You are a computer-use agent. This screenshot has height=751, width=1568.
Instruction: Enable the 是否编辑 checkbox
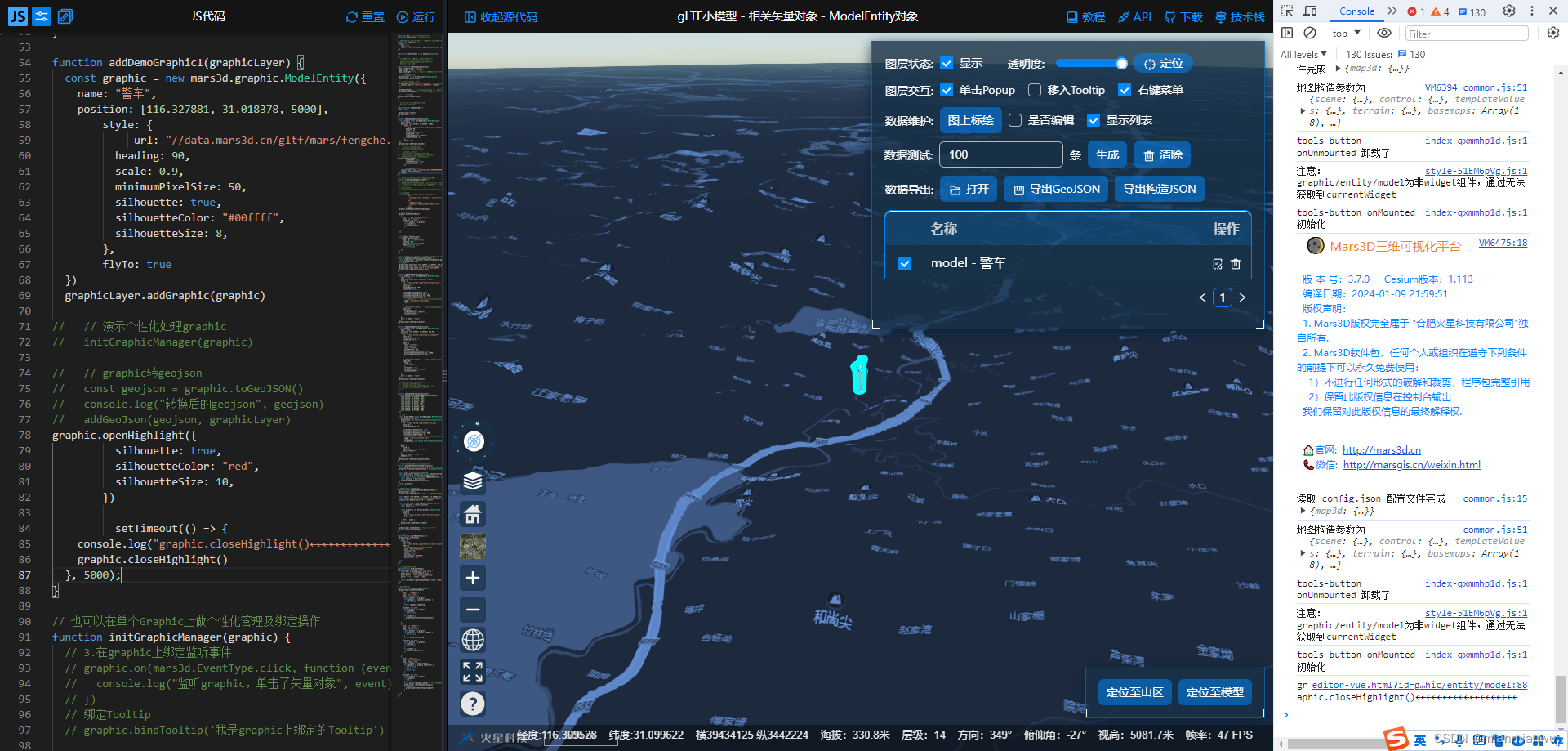coord(1015,120)
